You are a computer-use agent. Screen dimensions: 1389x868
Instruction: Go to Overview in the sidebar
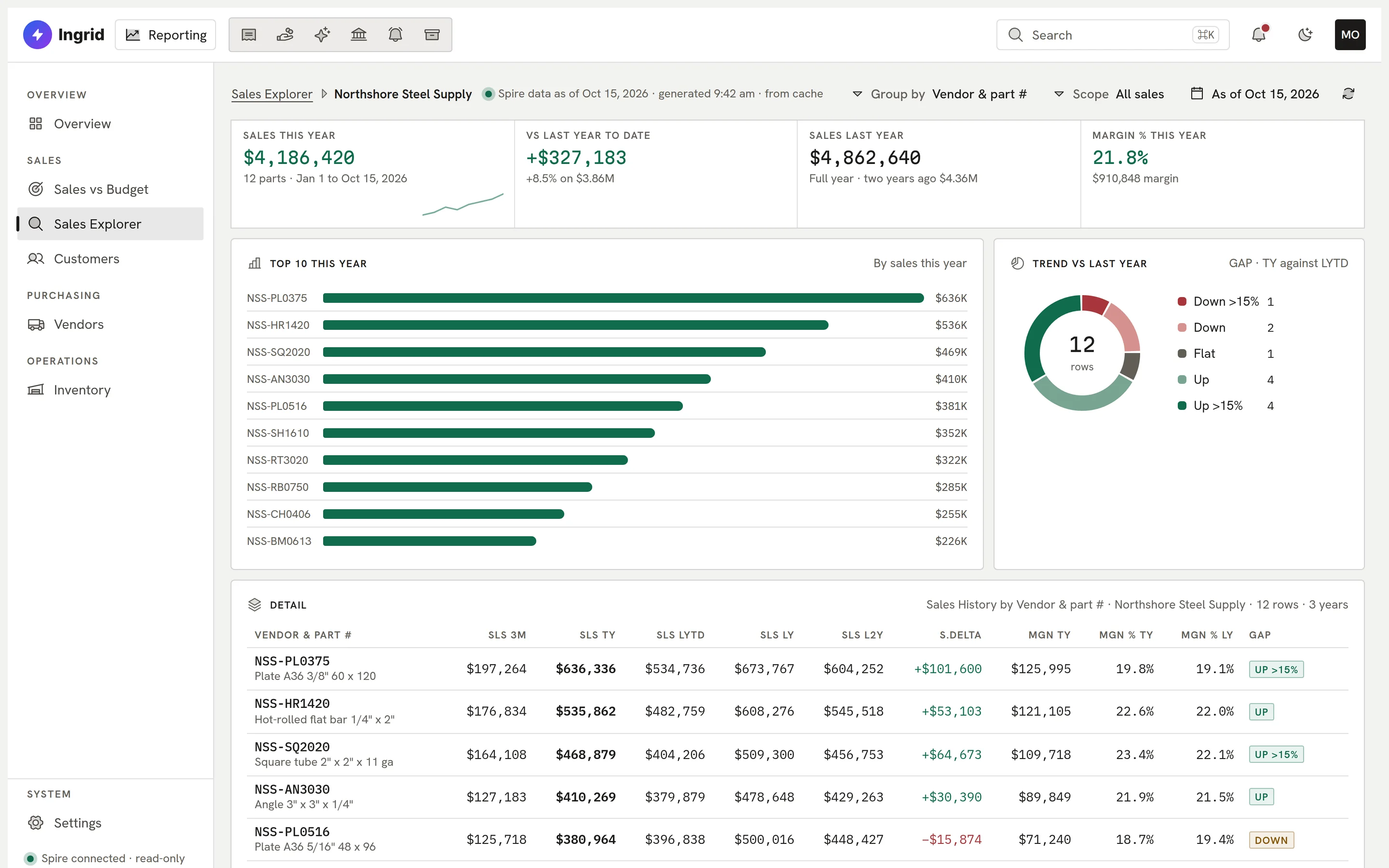click(x=111, y=124)
